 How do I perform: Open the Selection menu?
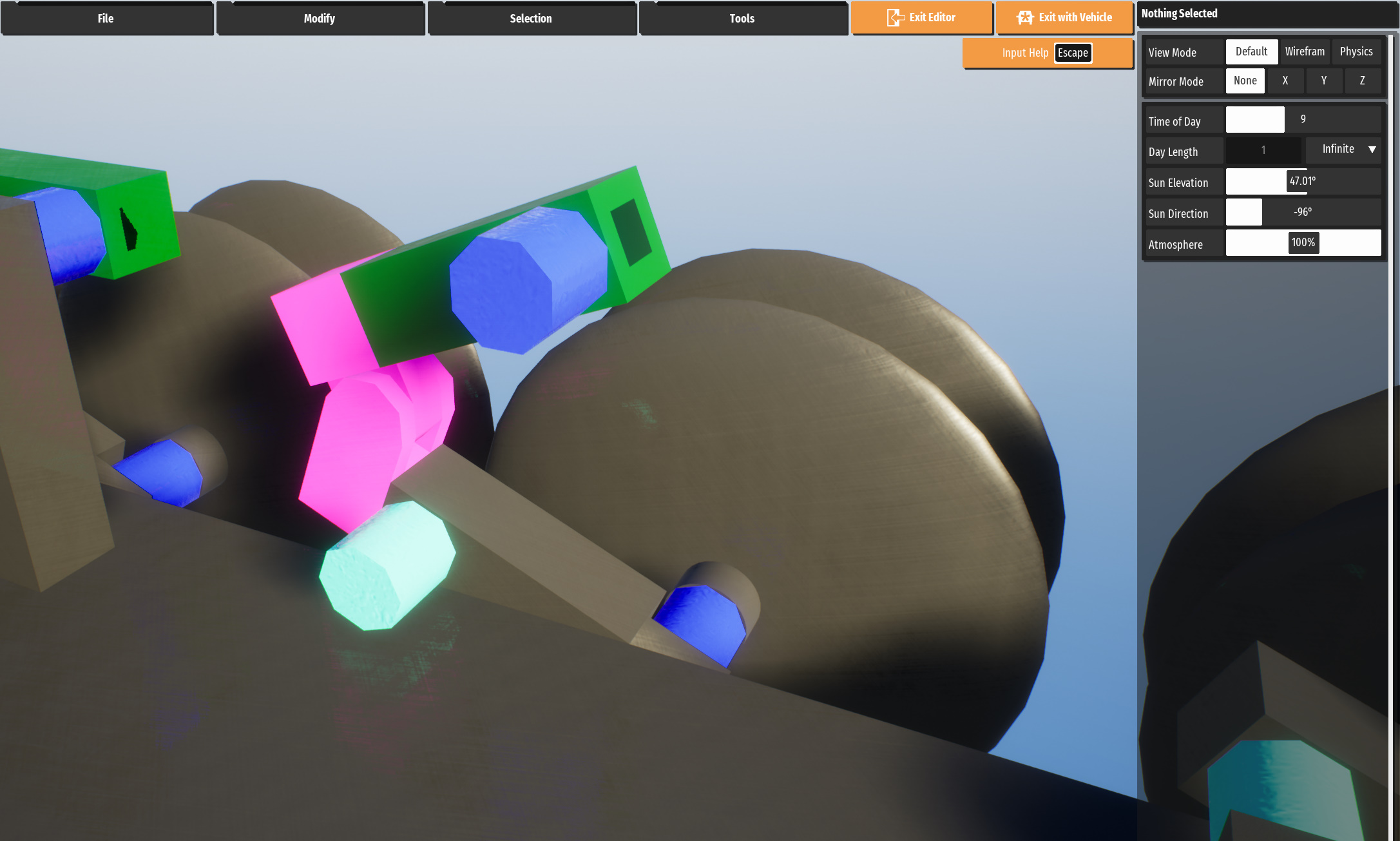pos(531,19)
